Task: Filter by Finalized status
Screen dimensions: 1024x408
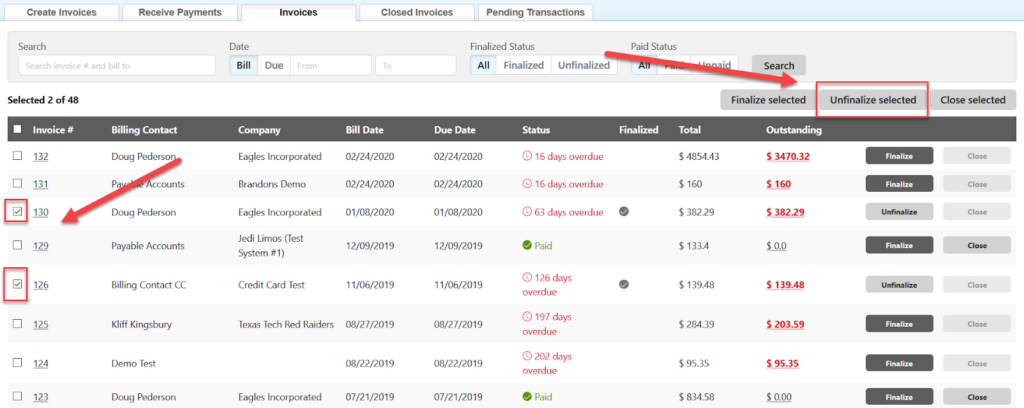Action: 523,65
